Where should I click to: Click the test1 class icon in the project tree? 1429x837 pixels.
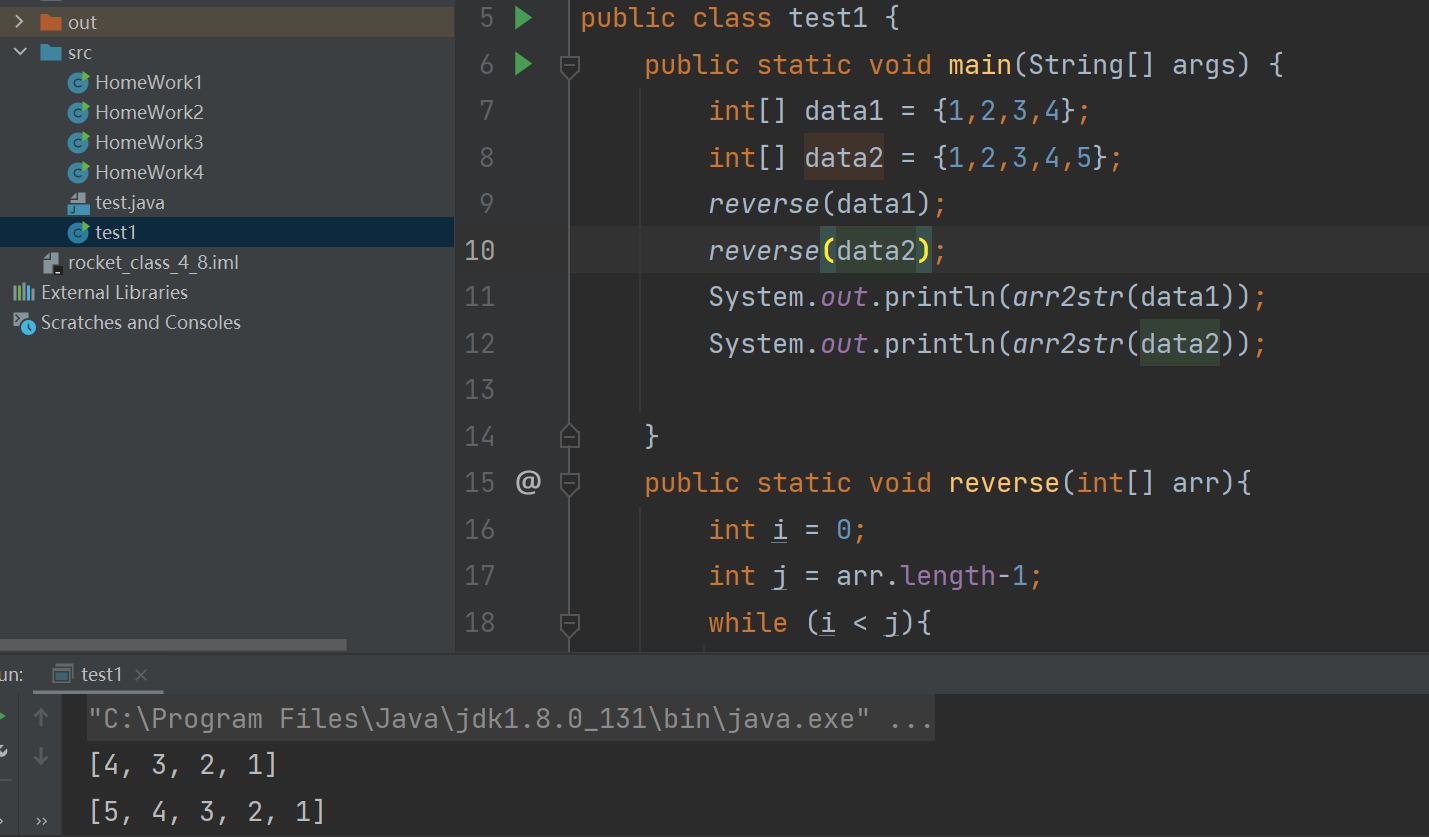[79, 232]
